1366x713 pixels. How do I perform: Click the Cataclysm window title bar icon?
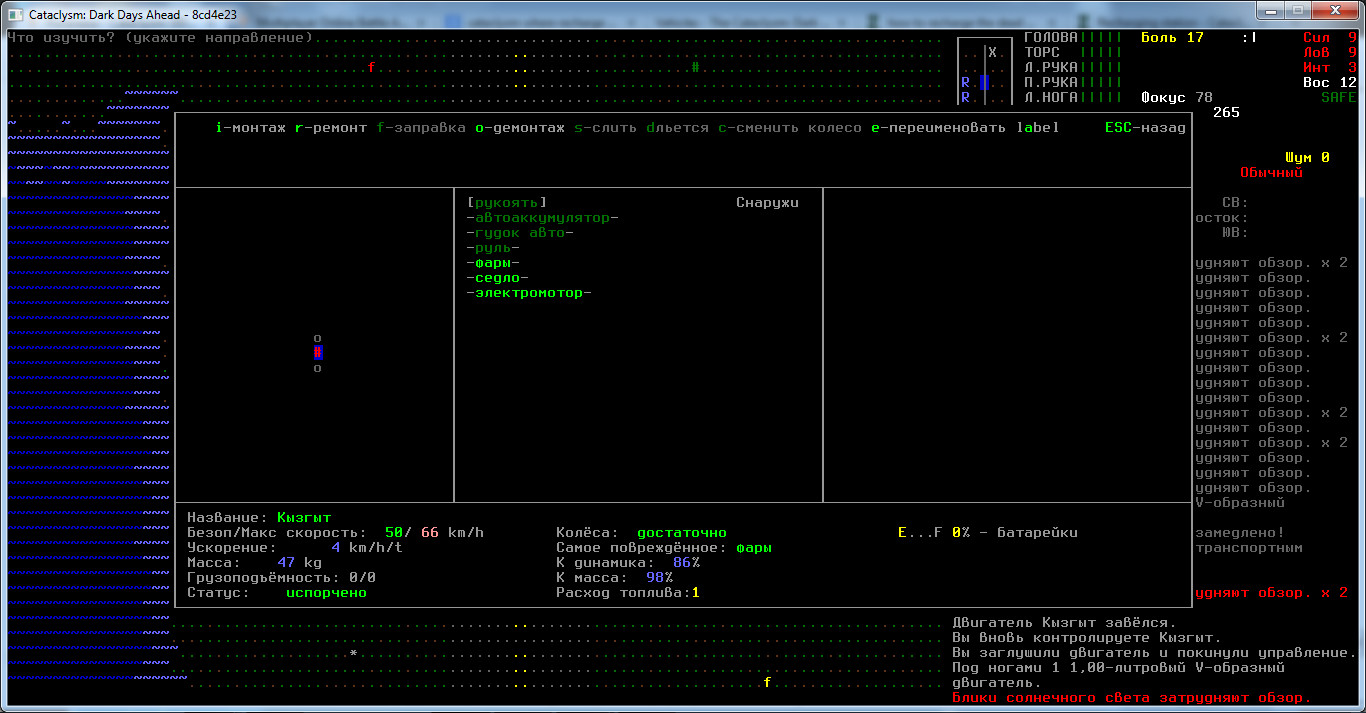pyautogui.click(x=15, y=14)
